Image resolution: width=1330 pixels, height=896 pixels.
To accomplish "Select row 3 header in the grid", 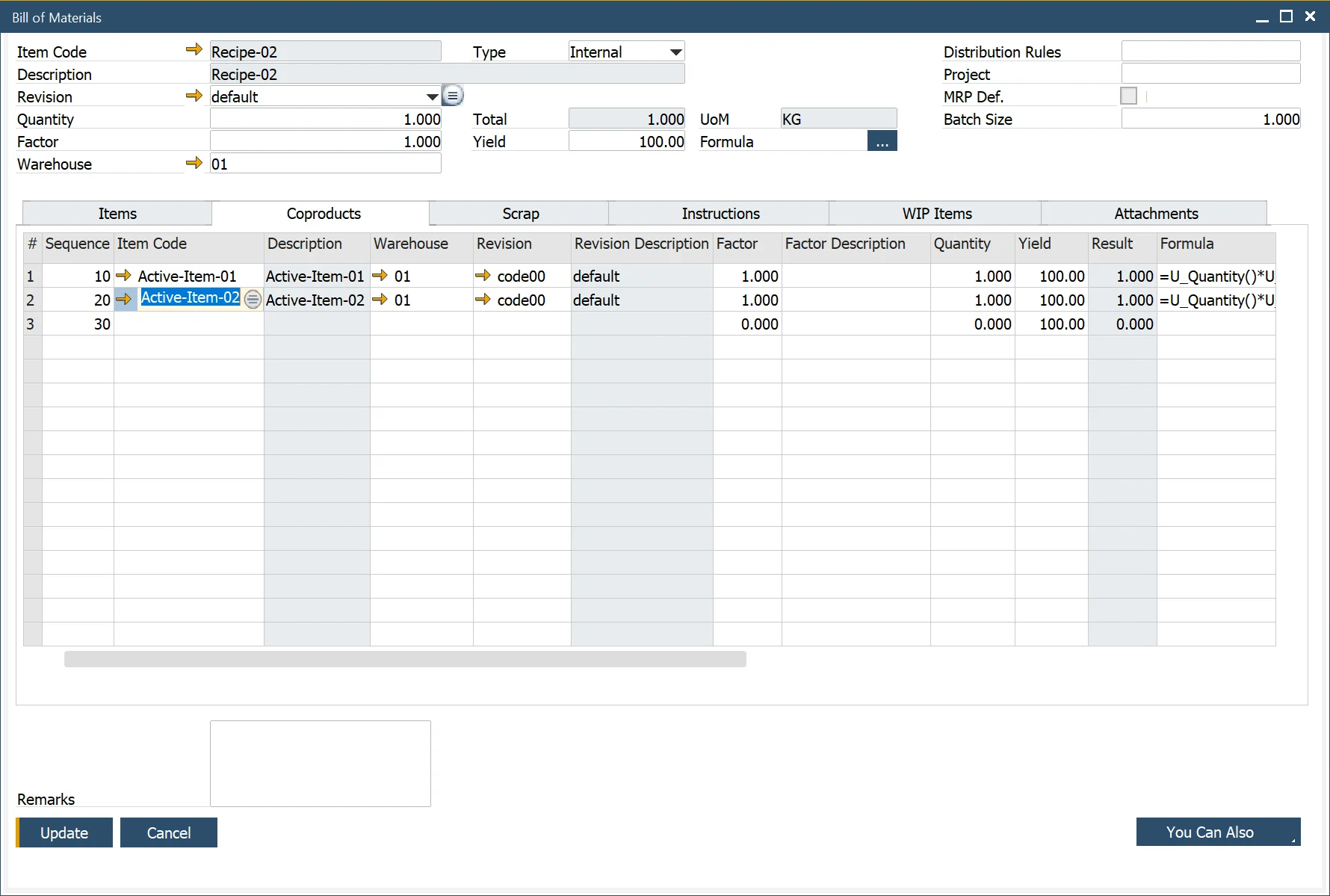I will point(31,324).
